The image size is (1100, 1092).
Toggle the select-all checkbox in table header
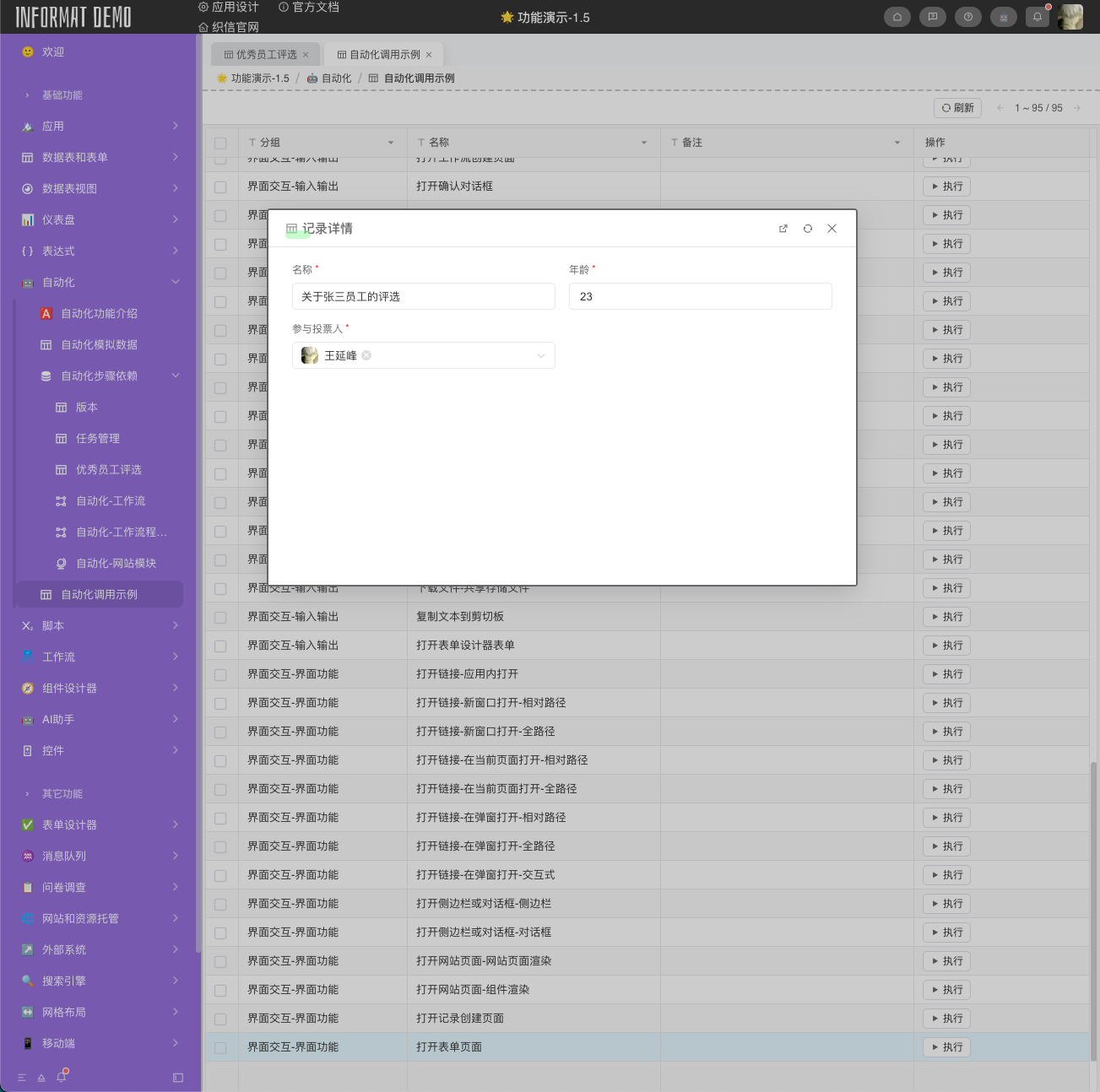click(220, 143)
